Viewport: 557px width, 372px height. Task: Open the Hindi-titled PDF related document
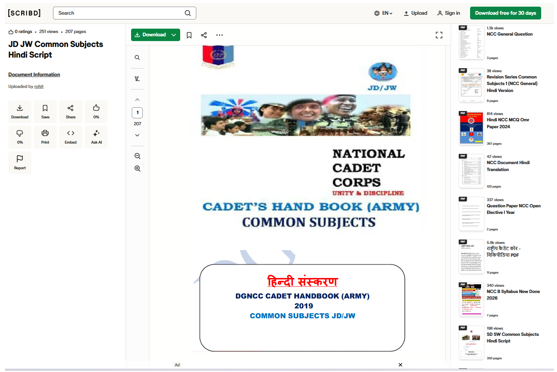tap(503, 252)
